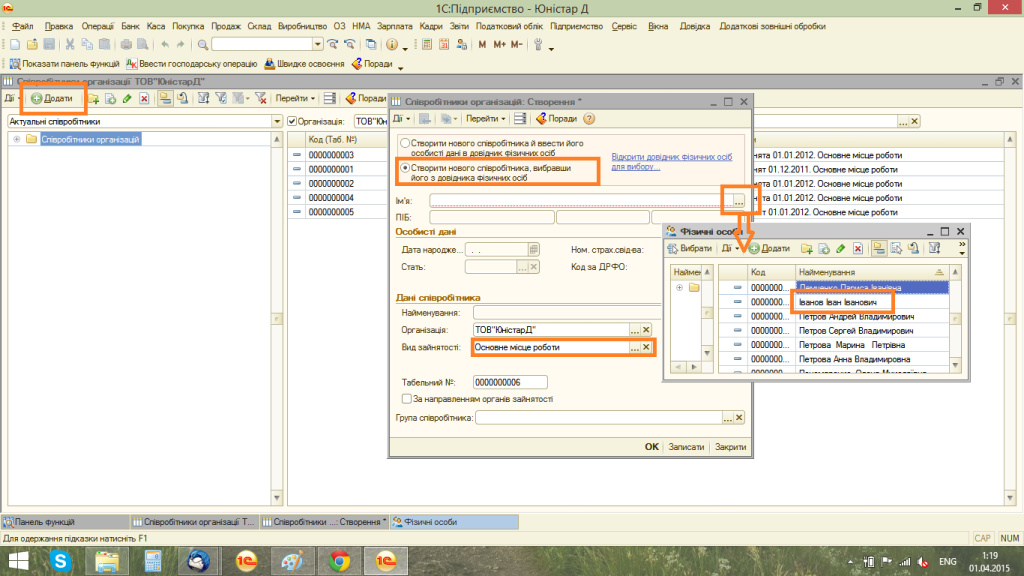1024x576 pixels.
Task: Open the Сервіс menu
Action: click(x=624, y=26)
